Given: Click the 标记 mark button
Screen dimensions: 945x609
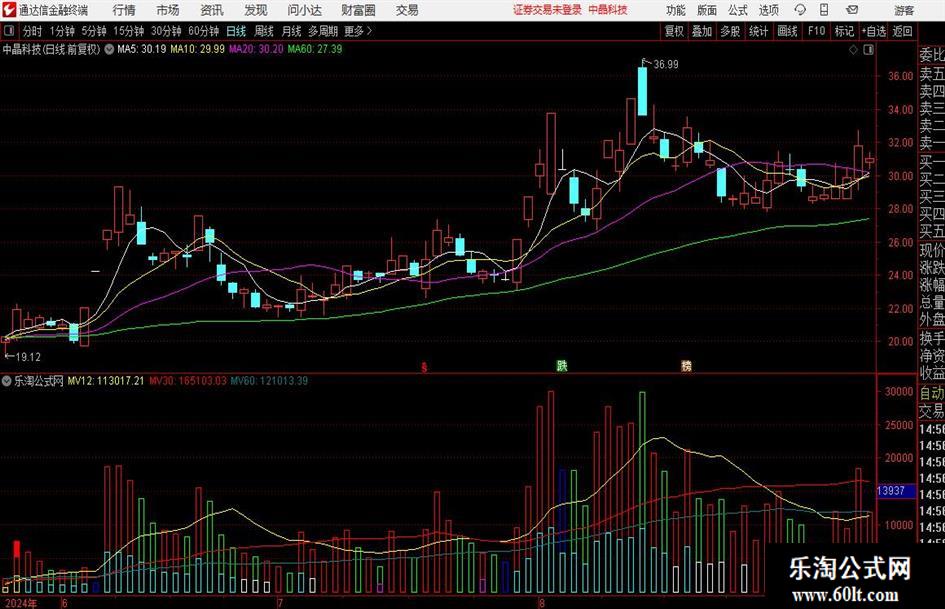Looking at the screenshot, I should [x=844, y=31].
